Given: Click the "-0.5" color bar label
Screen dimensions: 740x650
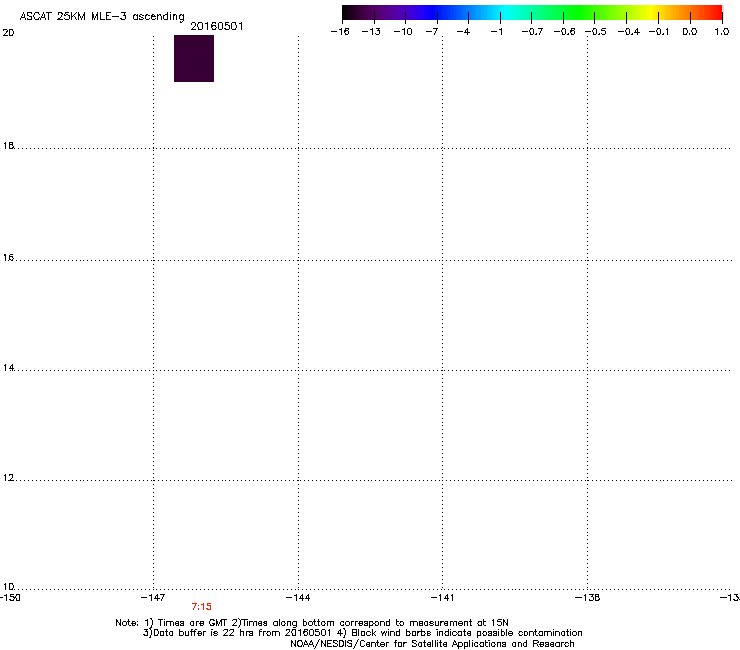Looking at the screenshot, I should 596,32.
